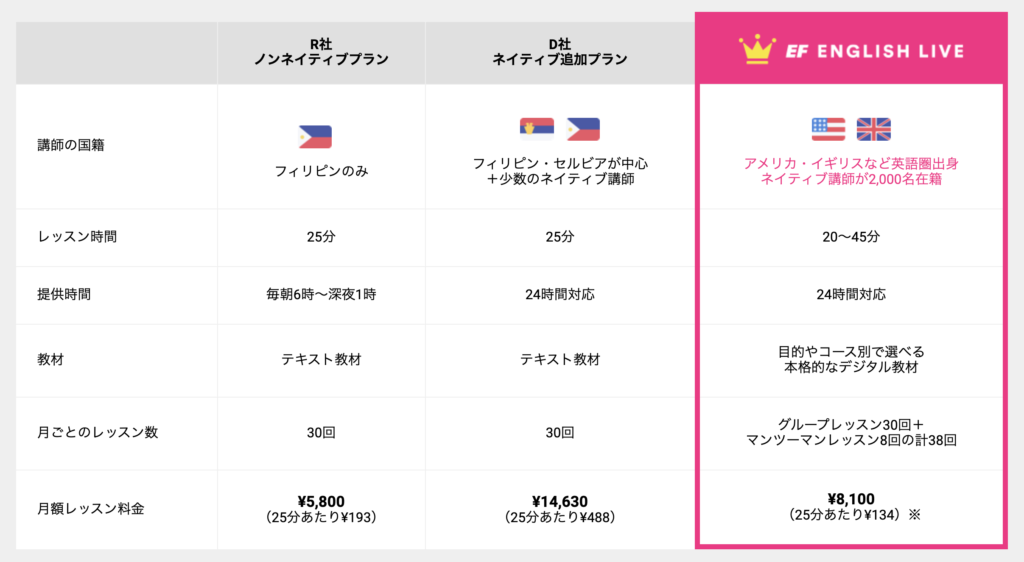The width and height of the screenshot is (1024, 562).
Task: Click the ¥5,800 price for R社
Action: [321, 501]
